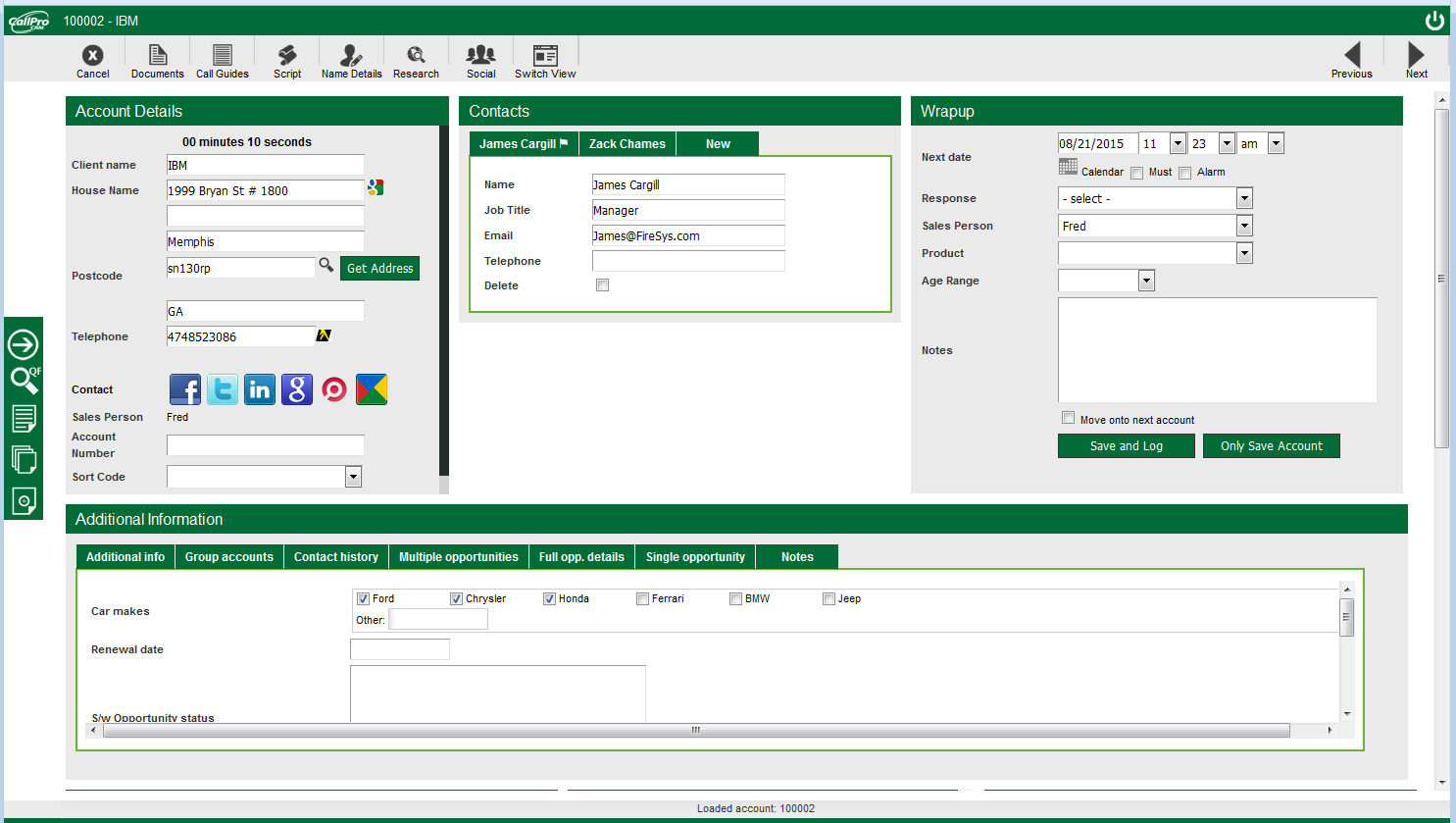1456x823 pixels.
Task: Open the Social toolbar icon
Action: (x=480, y=61)
